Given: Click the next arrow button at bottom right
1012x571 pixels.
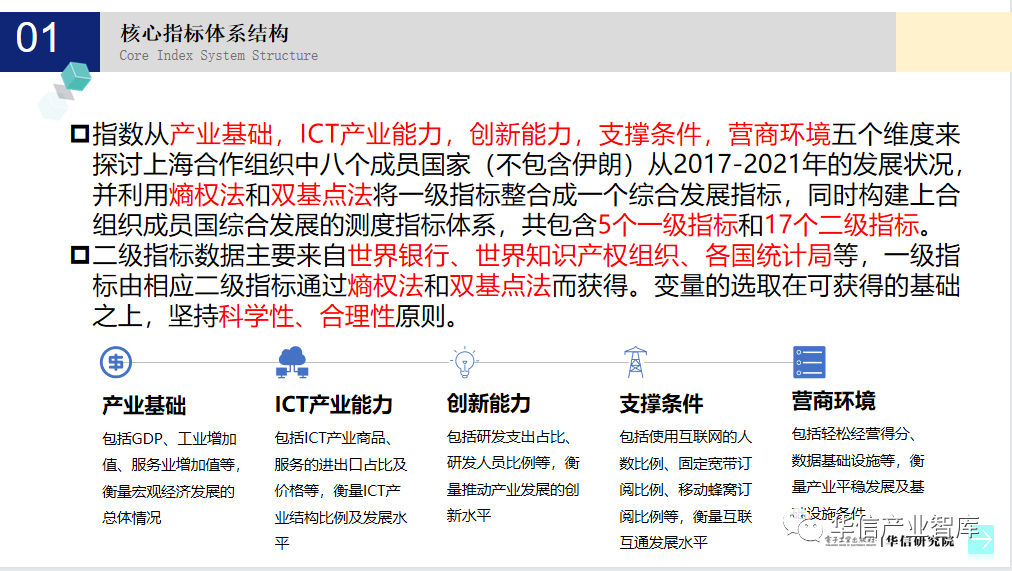Looking at the screenshot, I should (980, 540).
